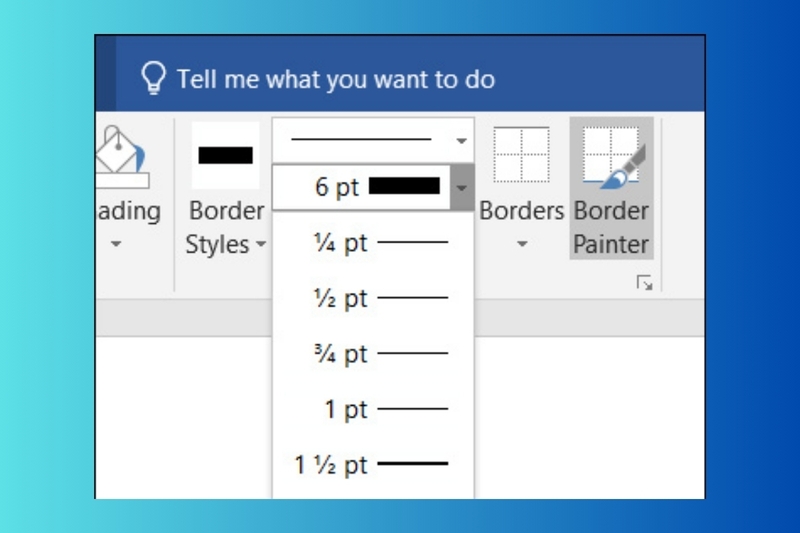Click the Tell me what you want to do box
800x533 pixels.
336,79
